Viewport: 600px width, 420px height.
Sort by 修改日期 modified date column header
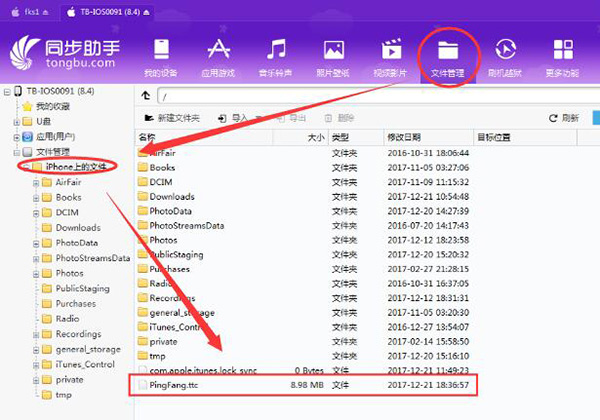(429, 137)
